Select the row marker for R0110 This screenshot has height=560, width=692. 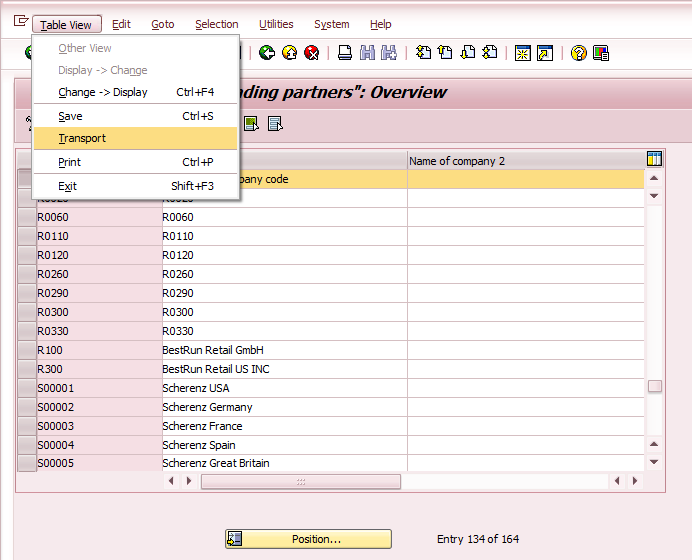coord(27,236)
